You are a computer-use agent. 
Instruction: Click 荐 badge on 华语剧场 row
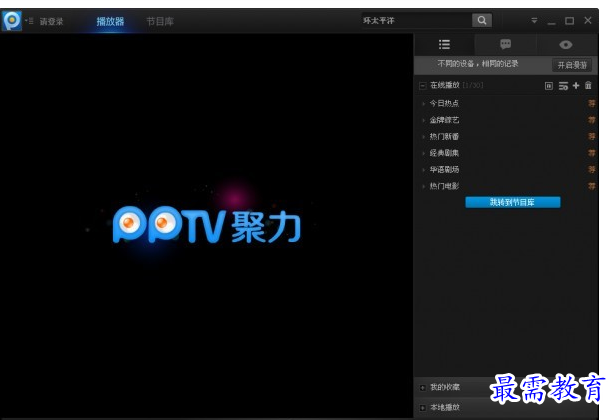(x=591, y=169)
